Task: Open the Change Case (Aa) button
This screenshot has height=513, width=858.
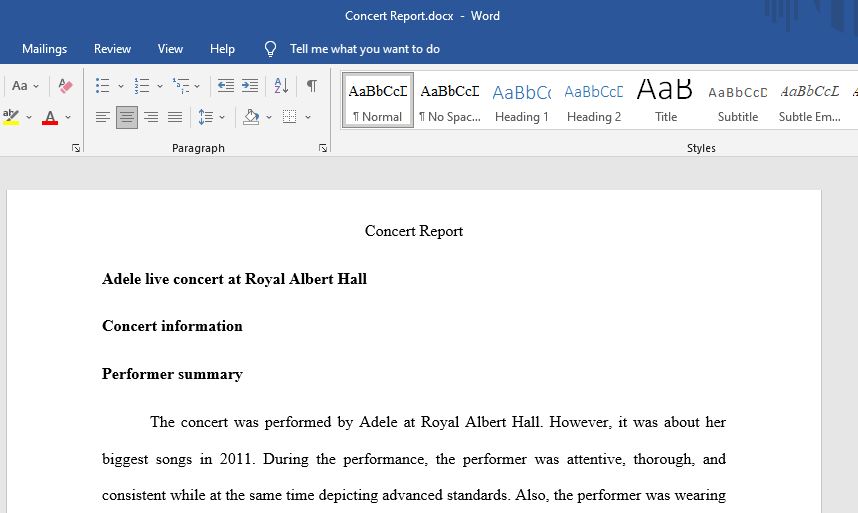Action: point(20,86)
